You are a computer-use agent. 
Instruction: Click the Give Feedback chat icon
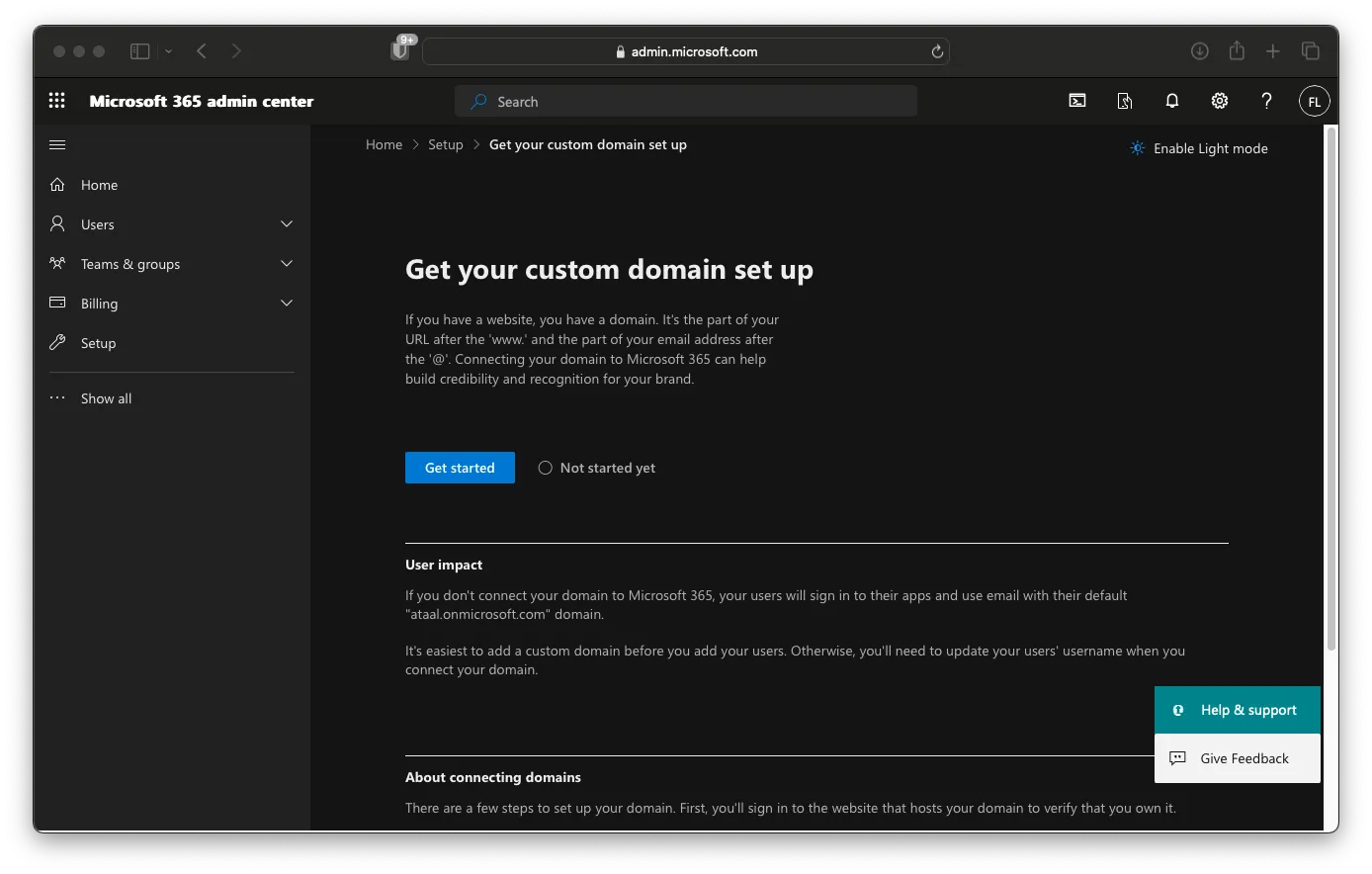point(1177,758)
